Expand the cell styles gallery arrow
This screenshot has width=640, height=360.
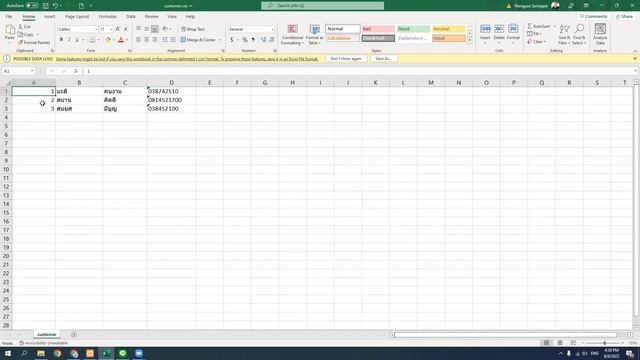coord(469,41)
